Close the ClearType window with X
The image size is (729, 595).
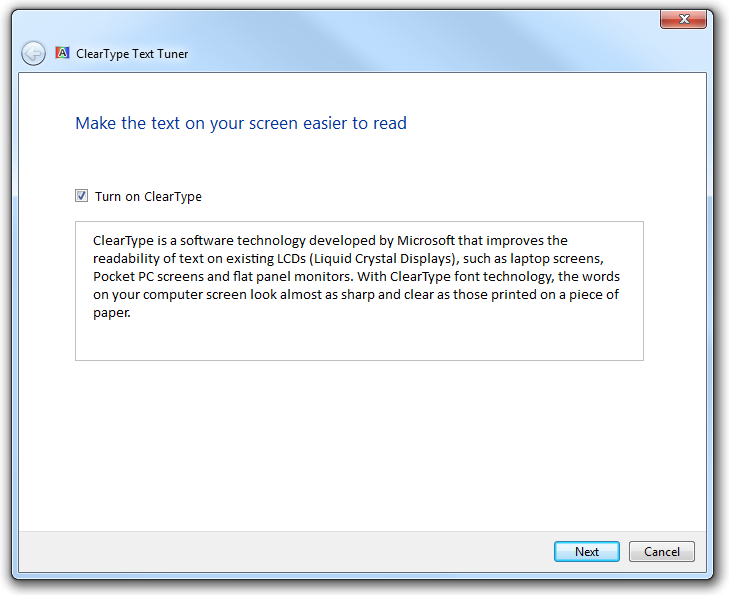pyautogui.click(x=683, y=19)
